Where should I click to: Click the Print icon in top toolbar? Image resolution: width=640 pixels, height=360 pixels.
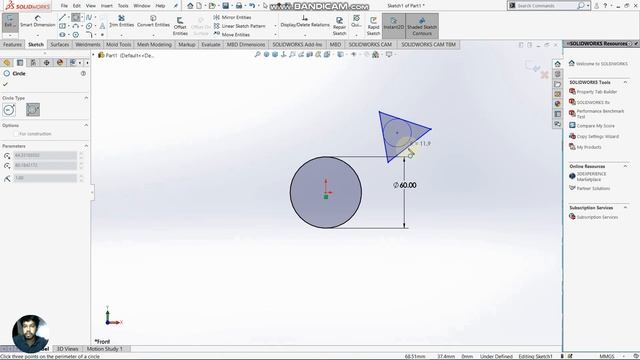(239, 6)
